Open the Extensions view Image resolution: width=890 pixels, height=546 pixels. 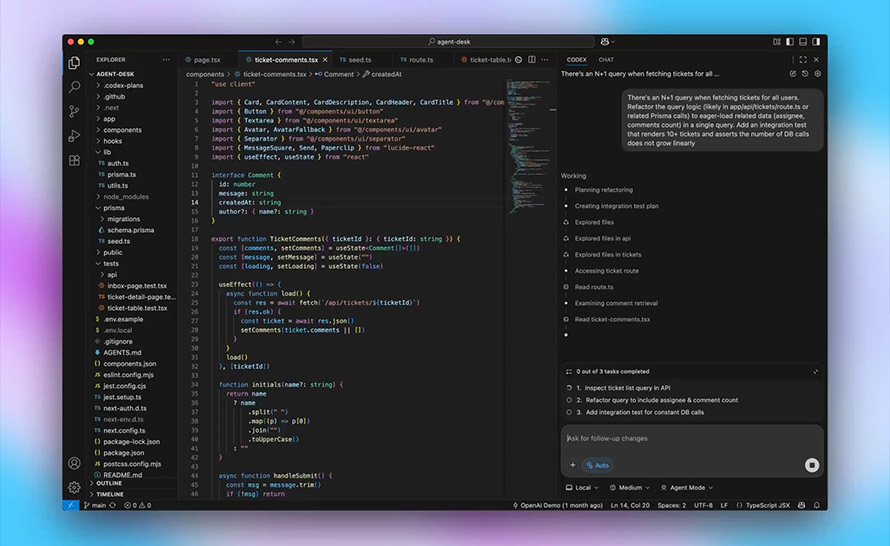click(x=74, y=161)
